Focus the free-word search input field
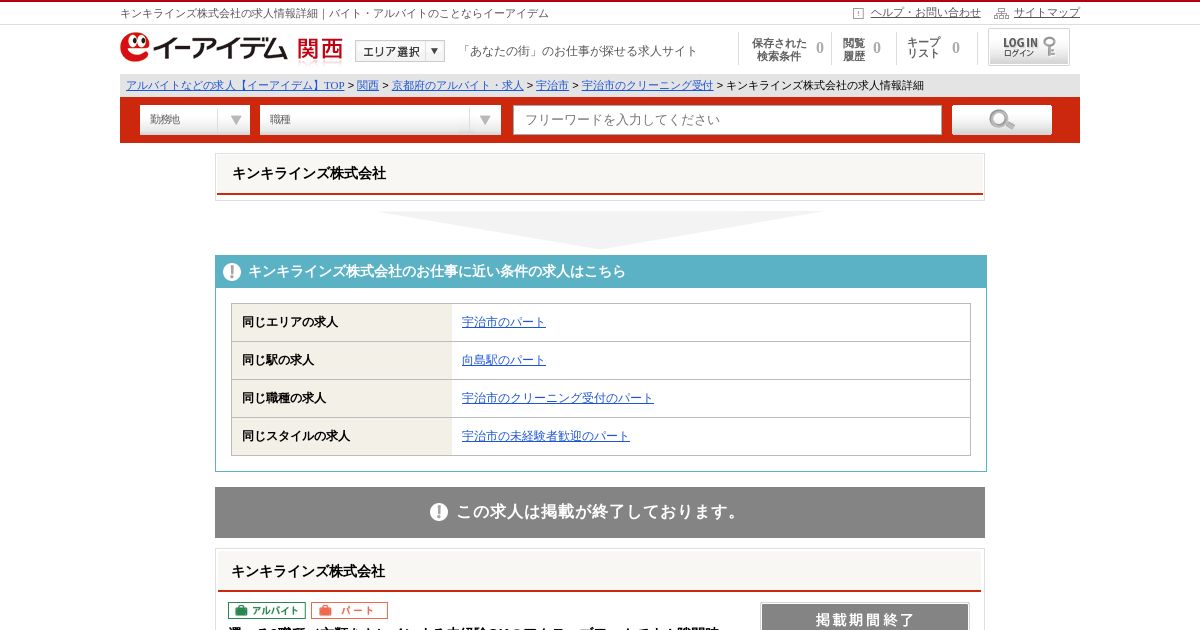 click(x=728, y=120)
